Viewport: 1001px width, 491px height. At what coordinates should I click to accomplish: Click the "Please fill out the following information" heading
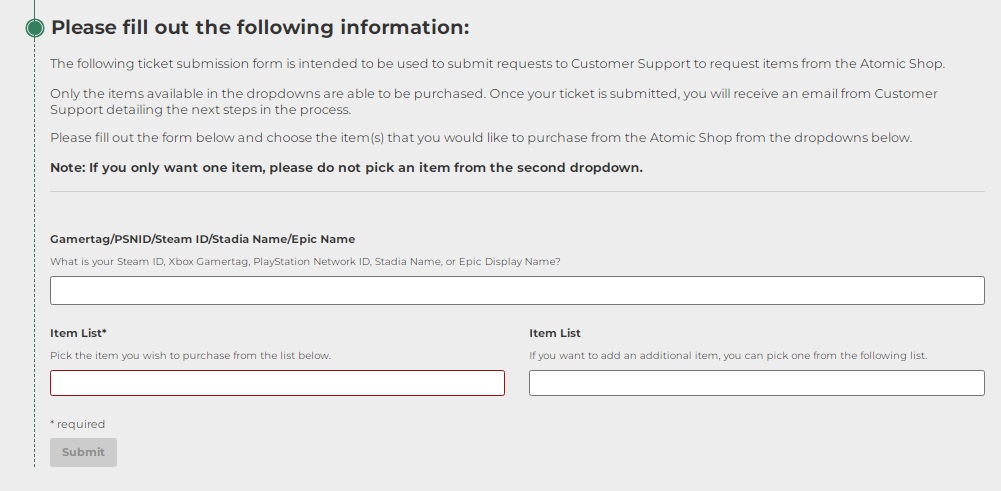[260, 28]
